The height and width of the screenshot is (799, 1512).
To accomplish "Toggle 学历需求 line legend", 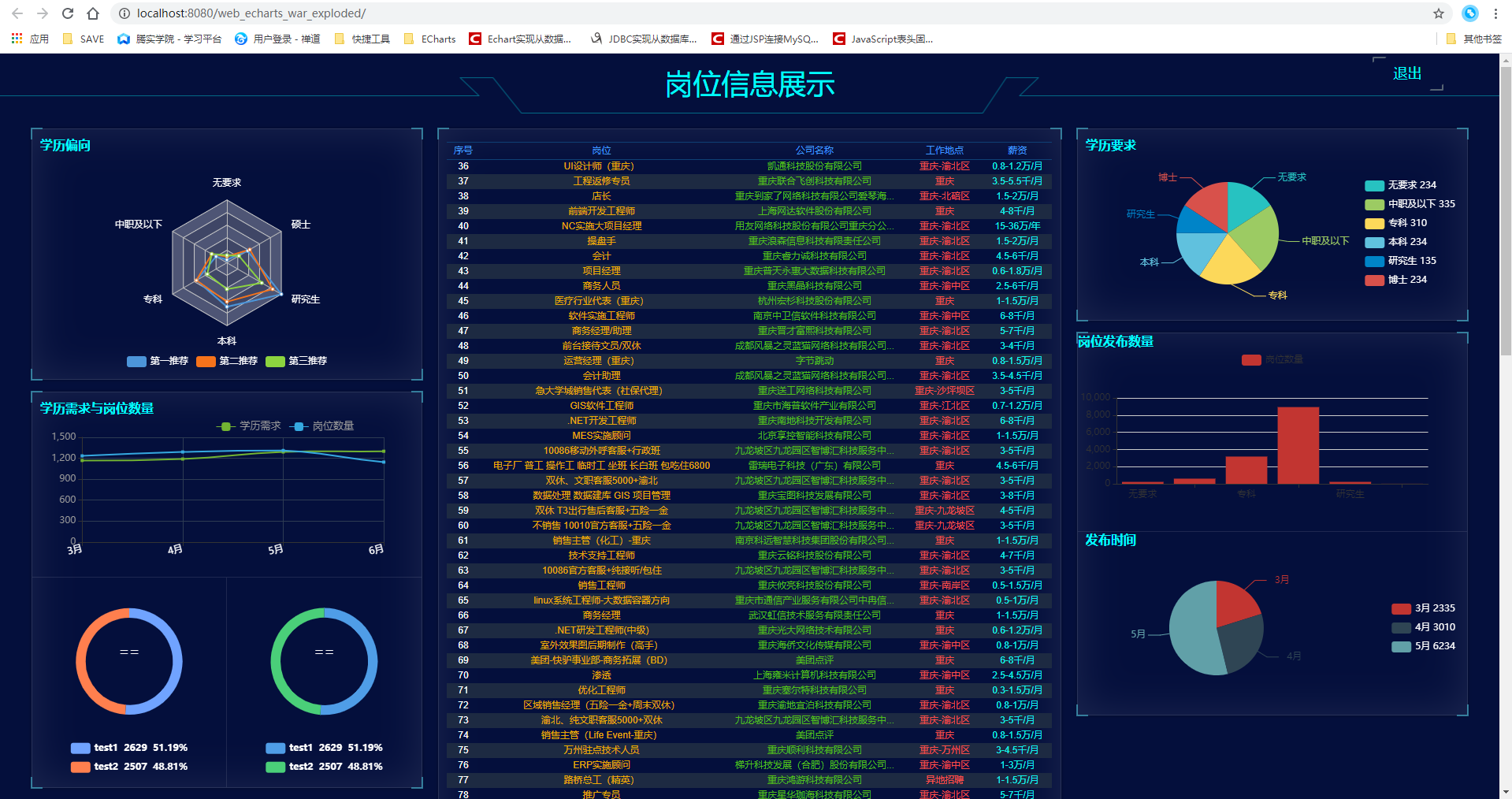I will [x=249, y=426].
